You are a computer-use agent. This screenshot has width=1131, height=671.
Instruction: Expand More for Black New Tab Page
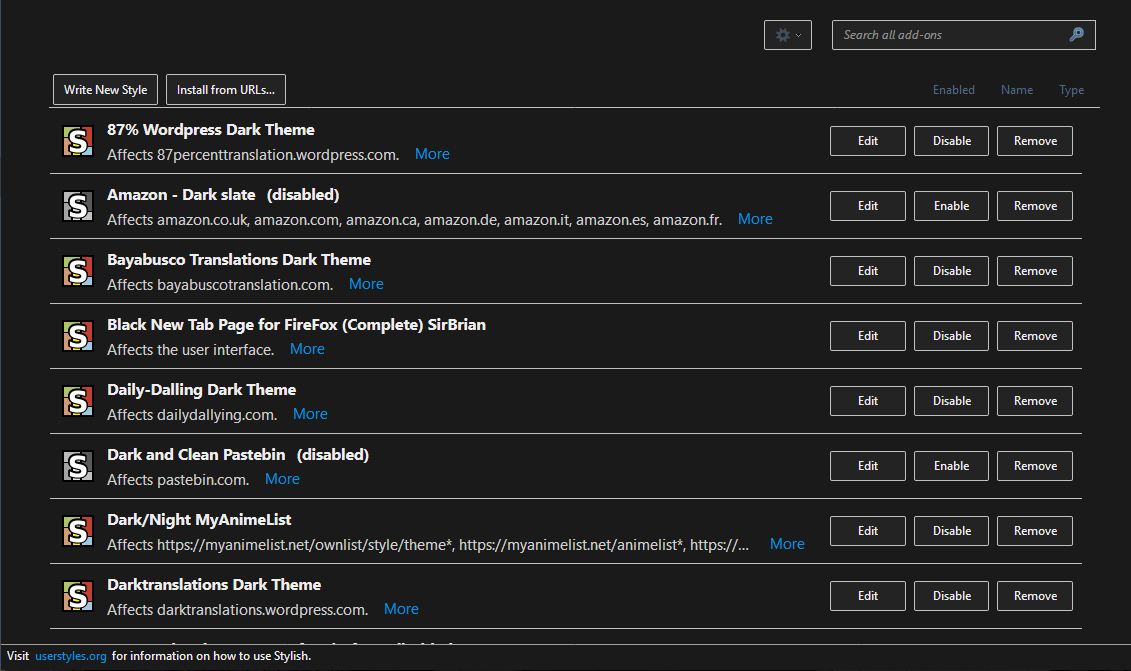(x=307, y=348)
